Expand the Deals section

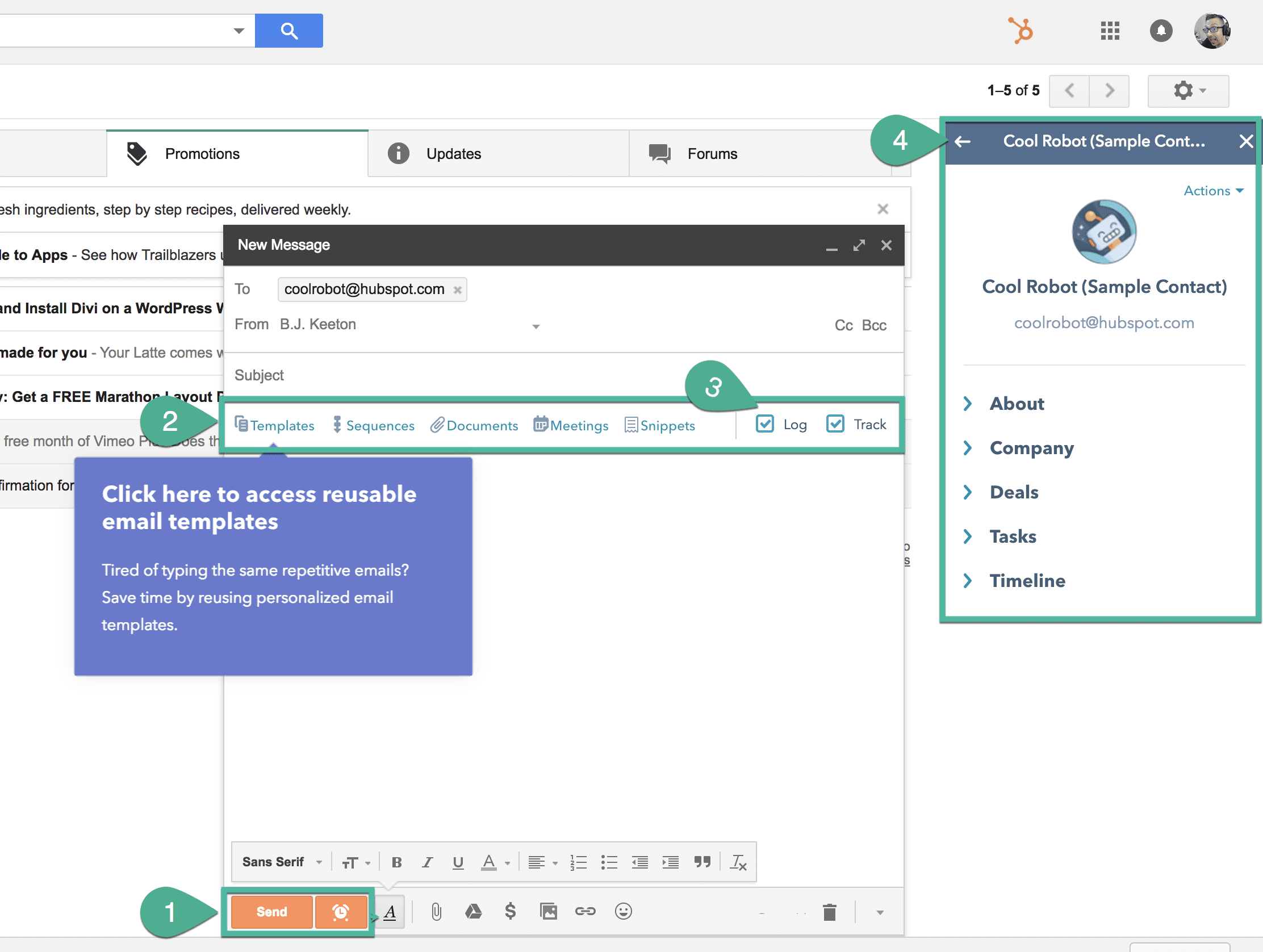click(x=1001, y=492)
